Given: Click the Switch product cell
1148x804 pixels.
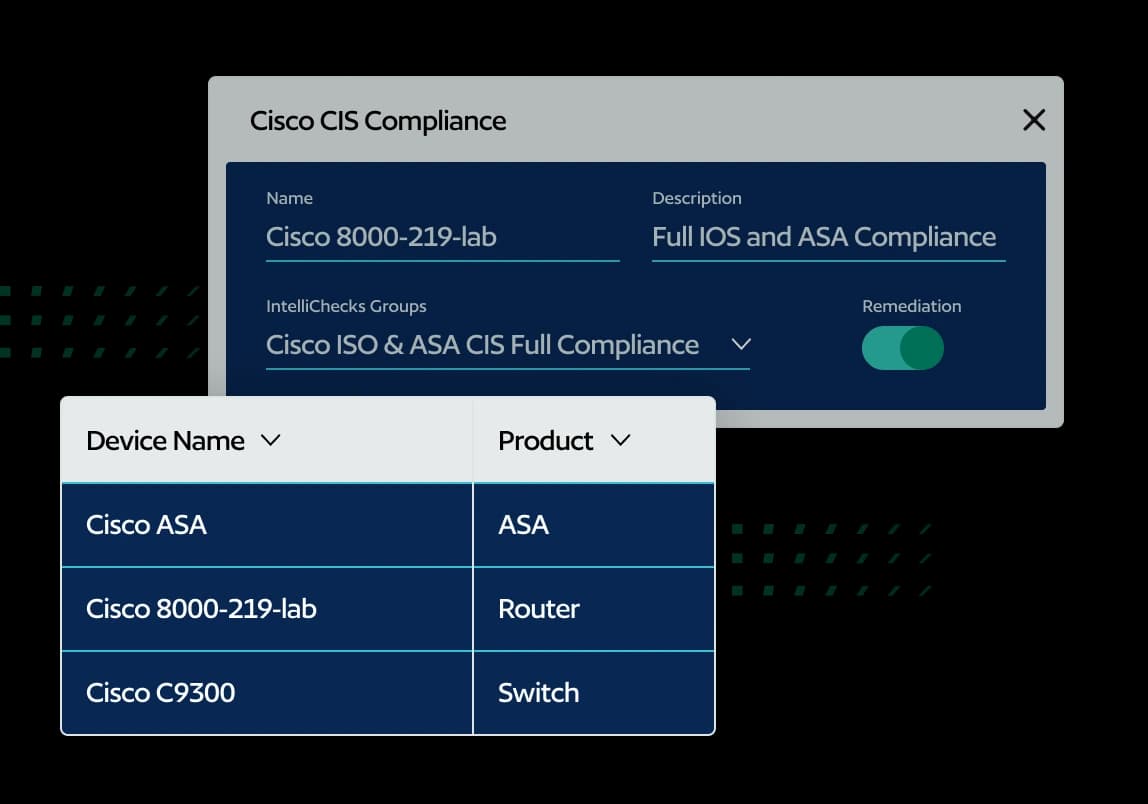Looking at the screenshot, I should tap(594, 693).
